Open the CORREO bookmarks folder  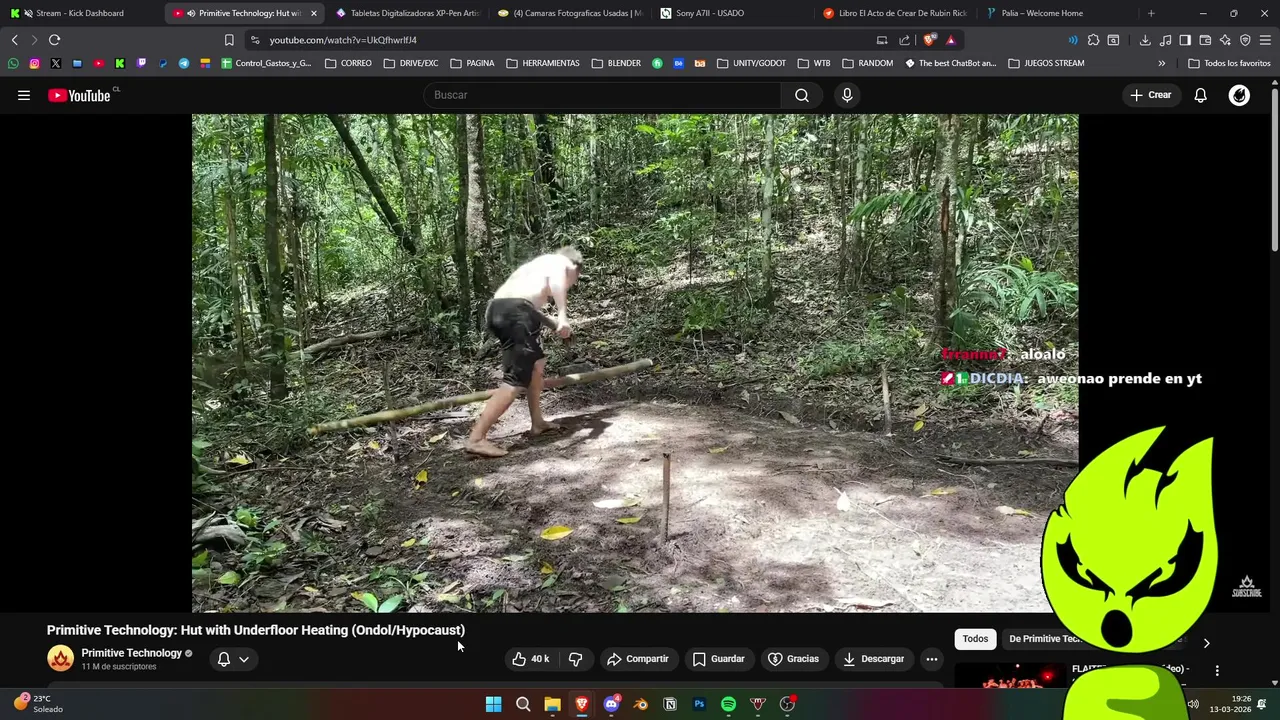pos(348,63)
